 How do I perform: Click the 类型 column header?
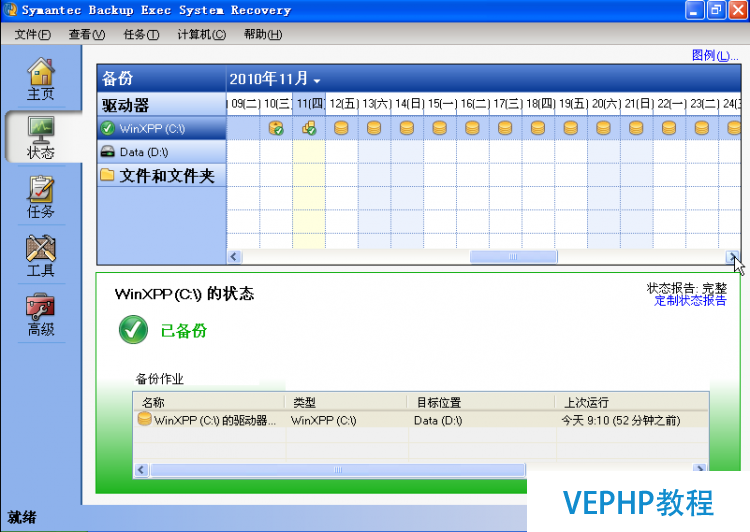(346, 402)
